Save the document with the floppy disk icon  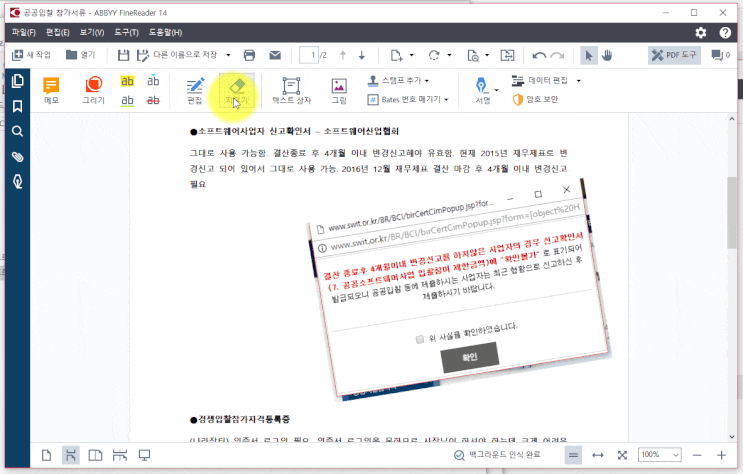123,55
